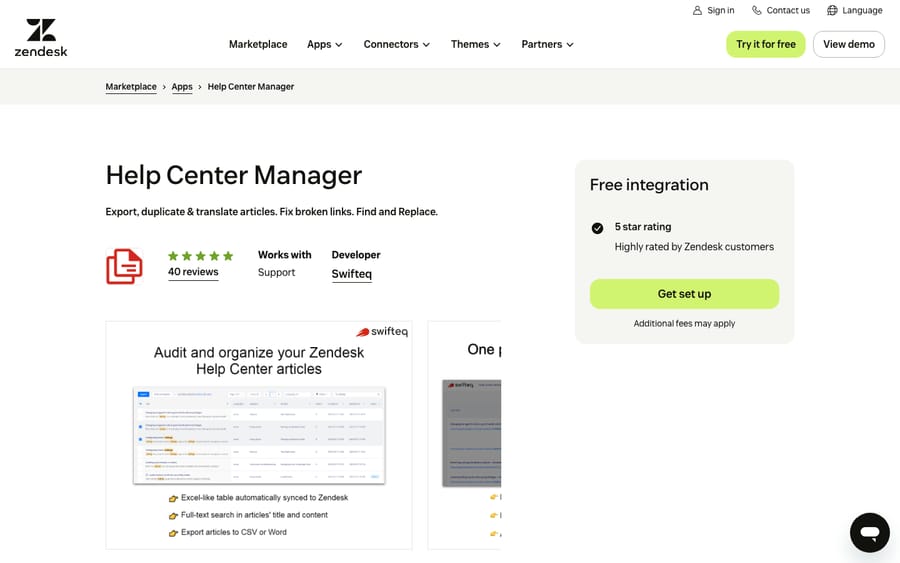Click the Help Center Manager heading
Image resolution: width=900 pixels, height=563 pixels.
click(x=234, y=176)
